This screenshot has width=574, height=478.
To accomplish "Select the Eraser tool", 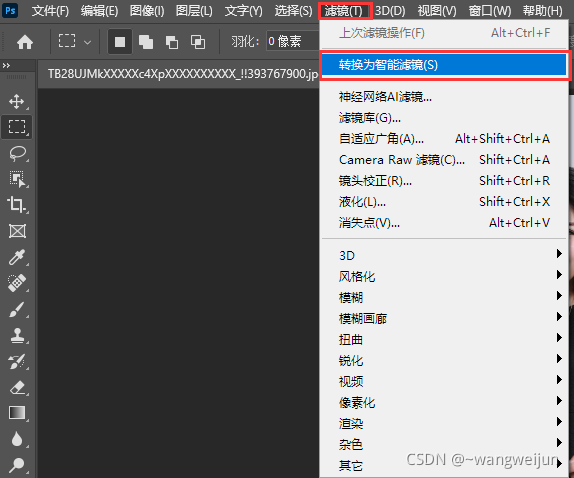I will tap(17, 387).
